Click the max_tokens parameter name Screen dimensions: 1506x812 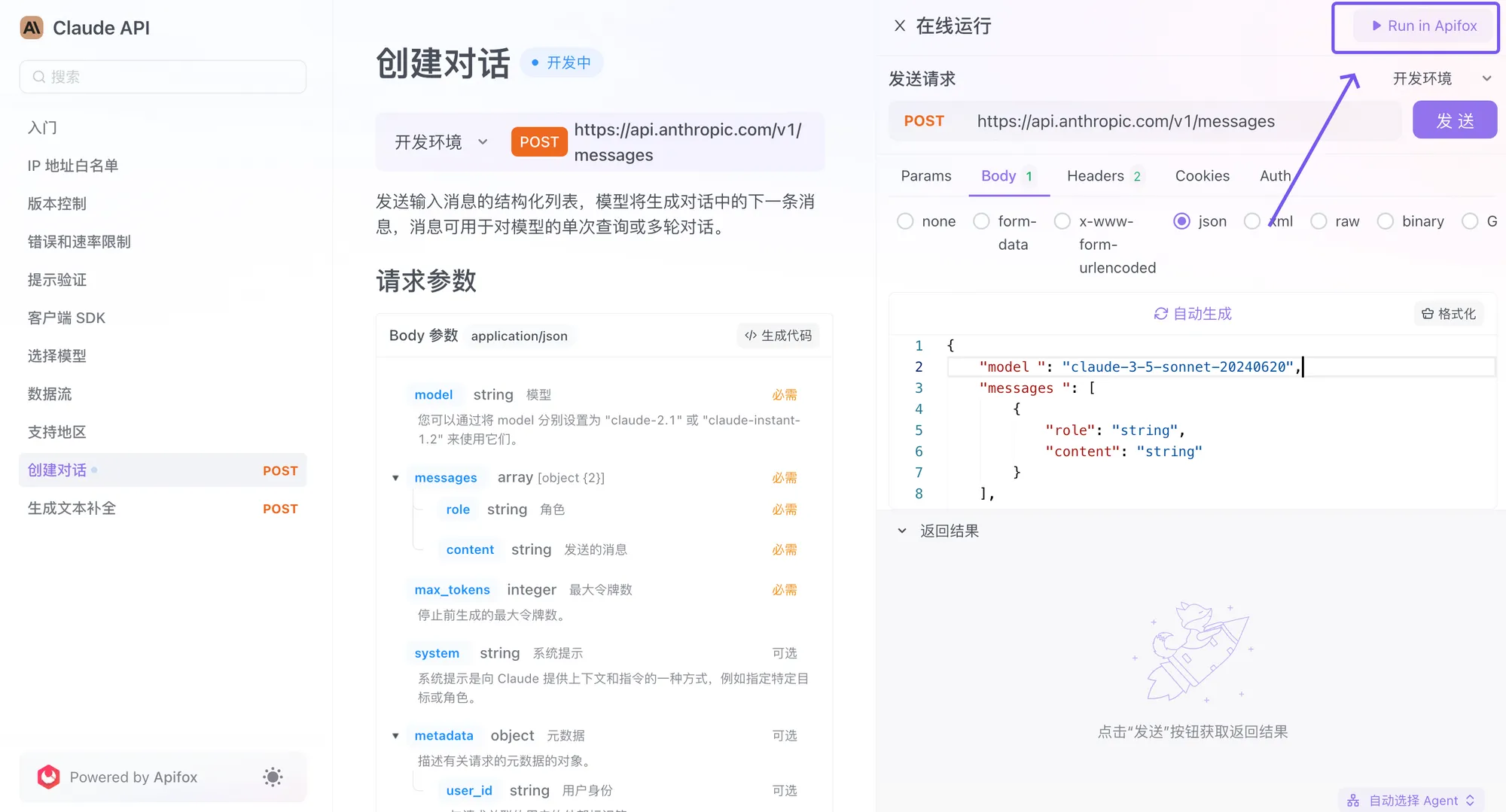(x=452, y=589)
